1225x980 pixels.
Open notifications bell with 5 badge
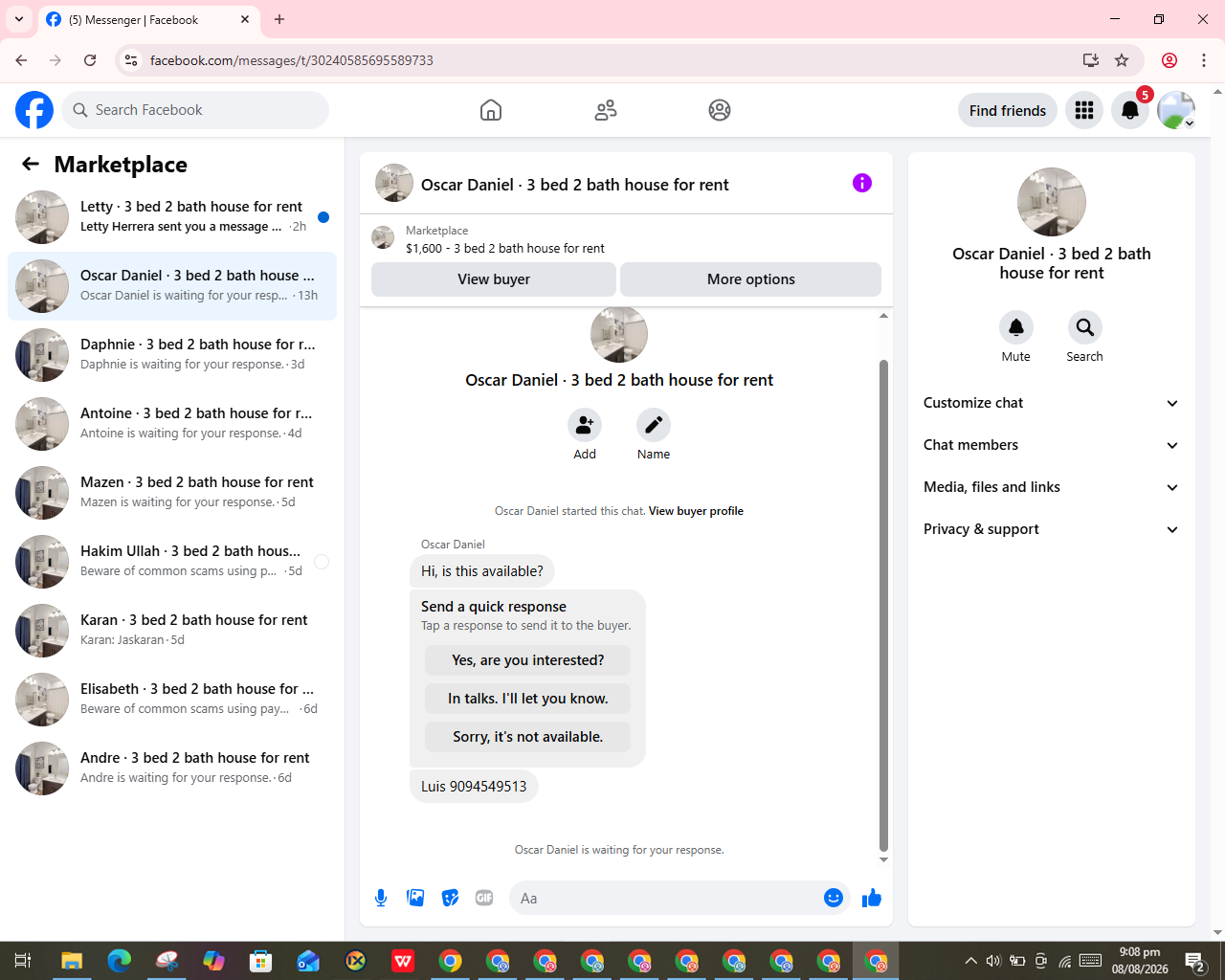[1130, 110]
